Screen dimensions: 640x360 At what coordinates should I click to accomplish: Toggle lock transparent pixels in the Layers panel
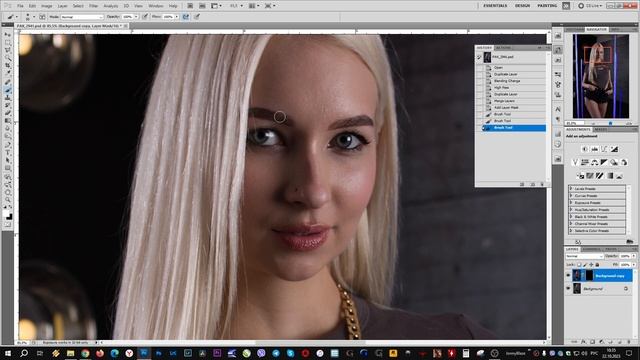[x=579, y=265]
